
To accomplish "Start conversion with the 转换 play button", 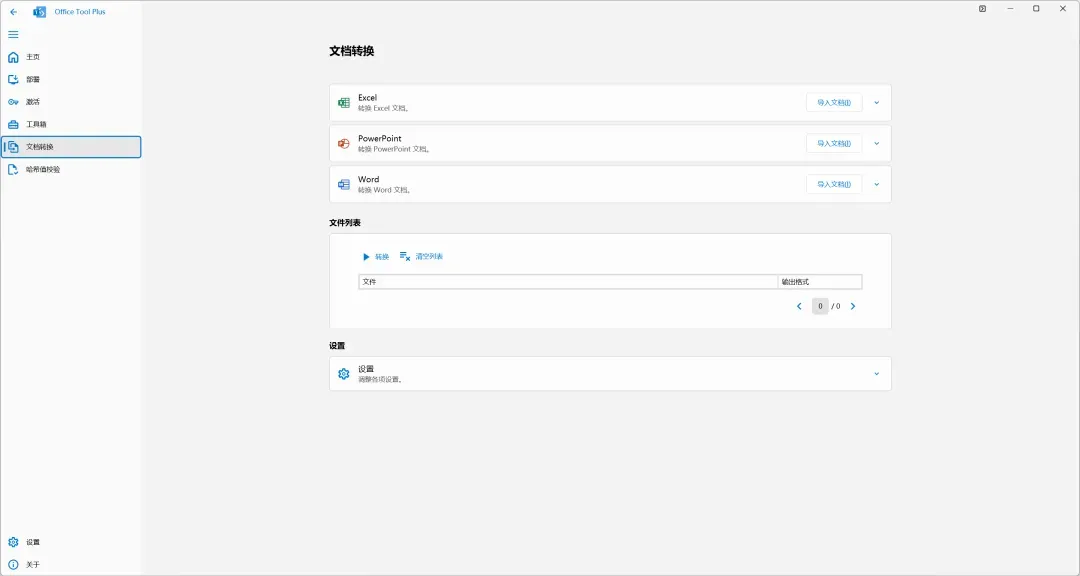I will [376, 256].
